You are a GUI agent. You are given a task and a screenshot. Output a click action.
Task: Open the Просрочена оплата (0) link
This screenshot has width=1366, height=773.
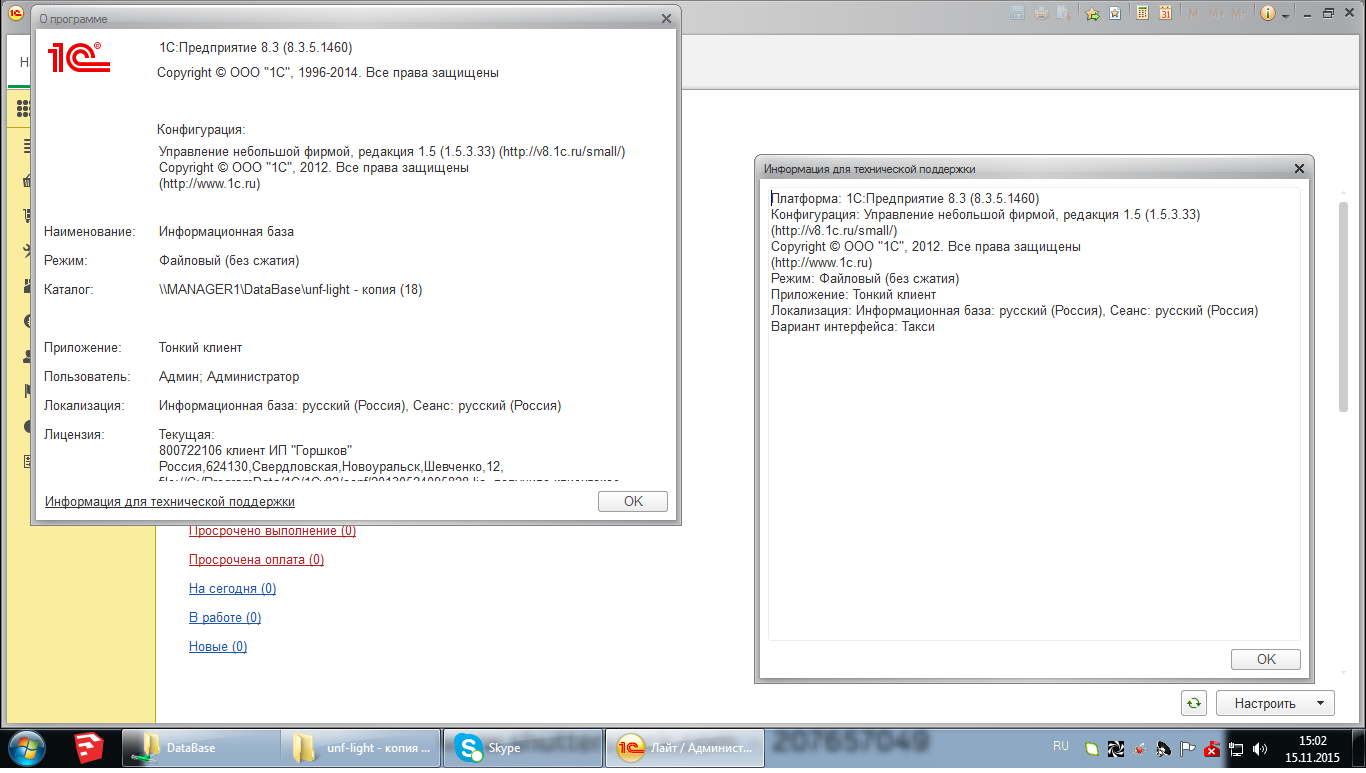click(x=256, y=560)
